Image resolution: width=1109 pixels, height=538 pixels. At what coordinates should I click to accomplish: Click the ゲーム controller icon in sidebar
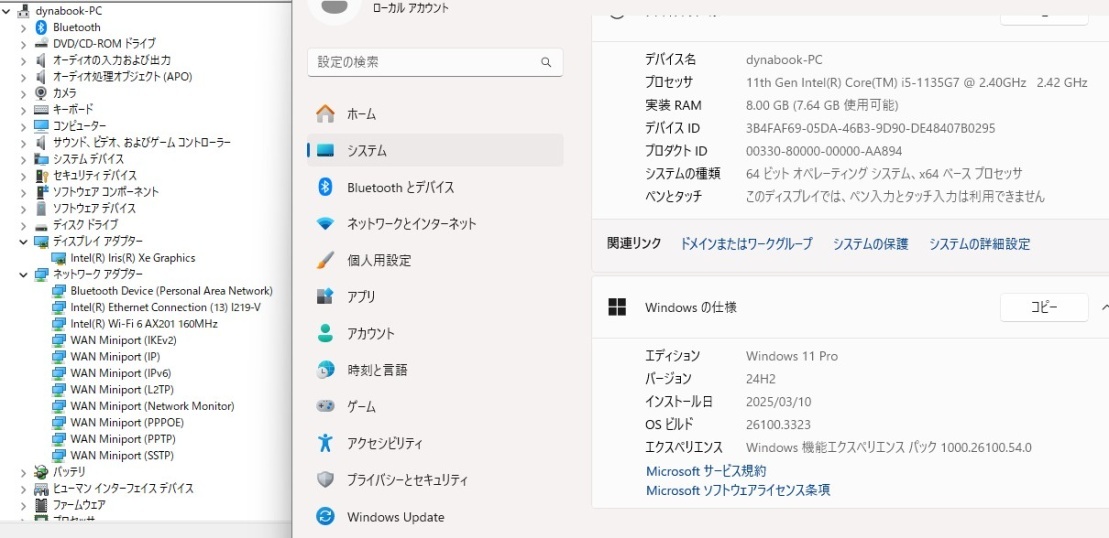point(325,407)
